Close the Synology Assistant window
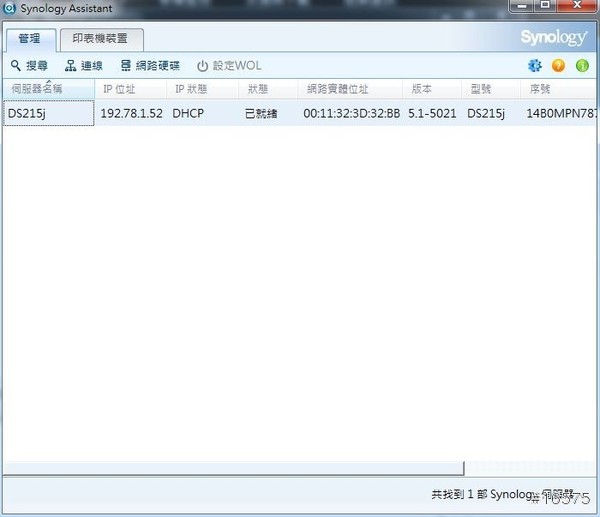The height and width of the screenshot is (517, 600). (x=577, y=6)
